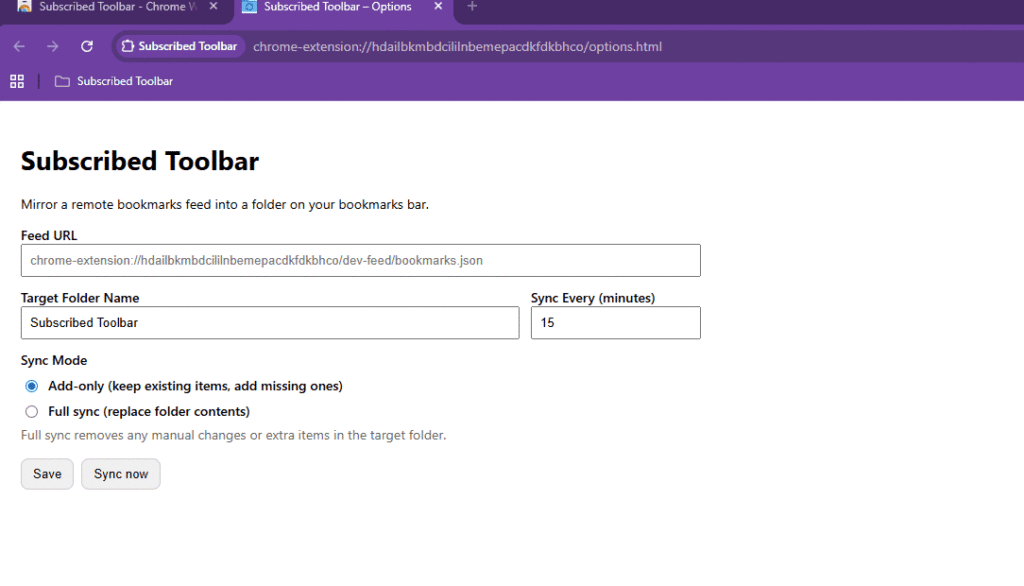The width and height of the screenshot is (1024, 586).
Task: Close the Subscribed Toolbar – Options tab
Action: click(x=438, y=7)
